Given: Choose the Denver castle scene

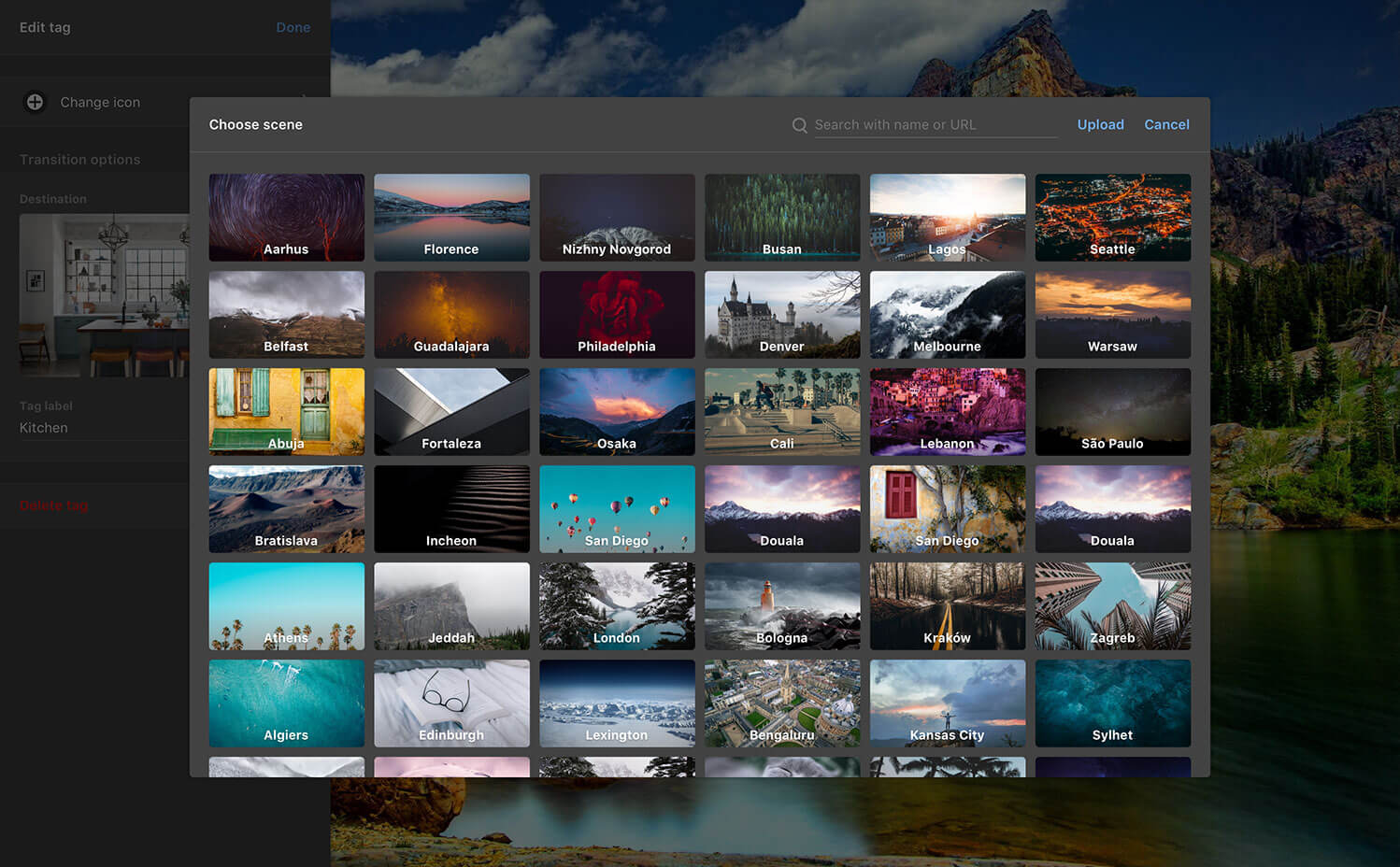Looking at the screenshot, I should [781, 314].
